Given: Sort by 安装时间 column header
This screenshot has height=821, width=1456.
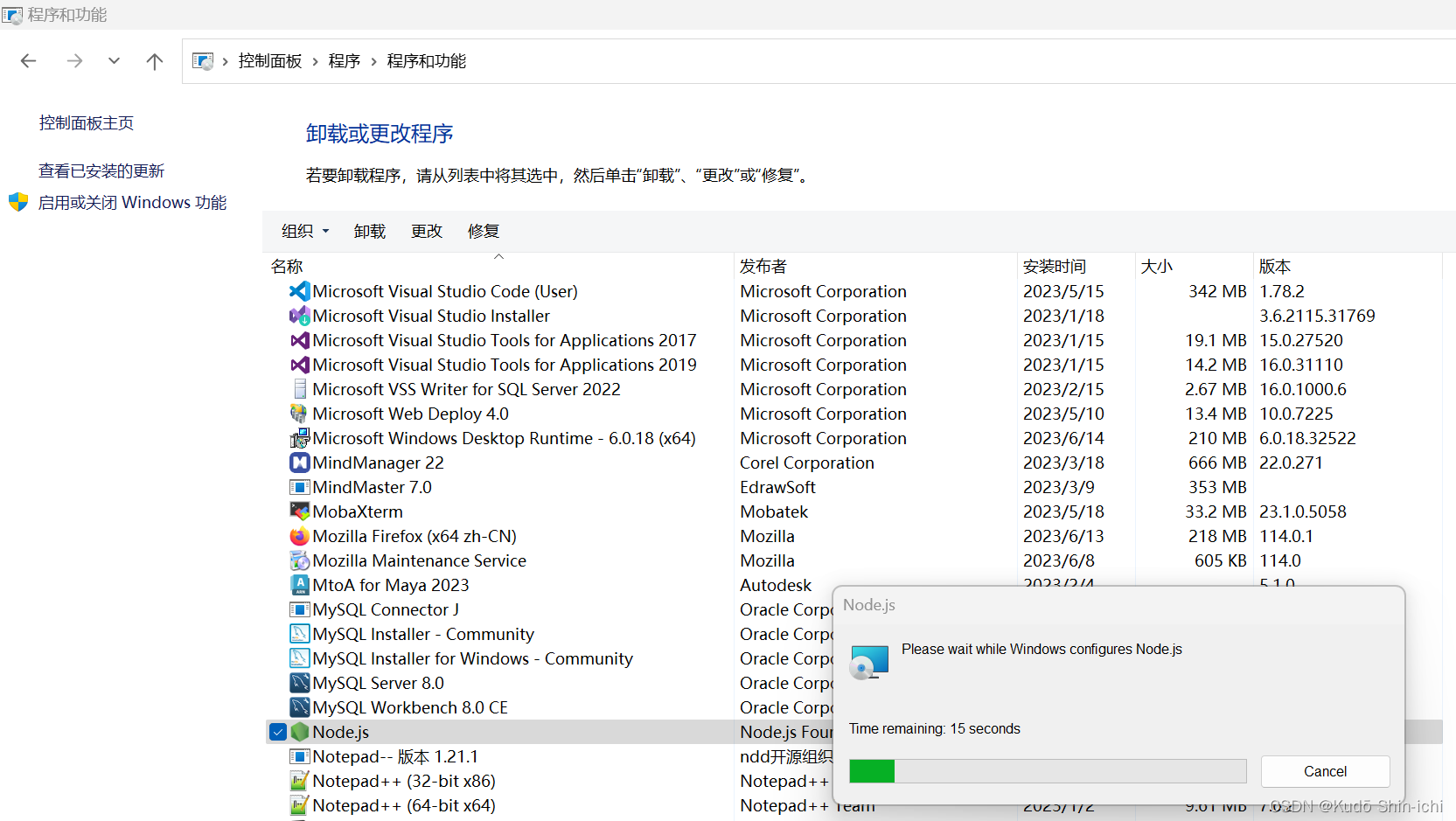Looking at the screenshot, I should pos(1076,266).
